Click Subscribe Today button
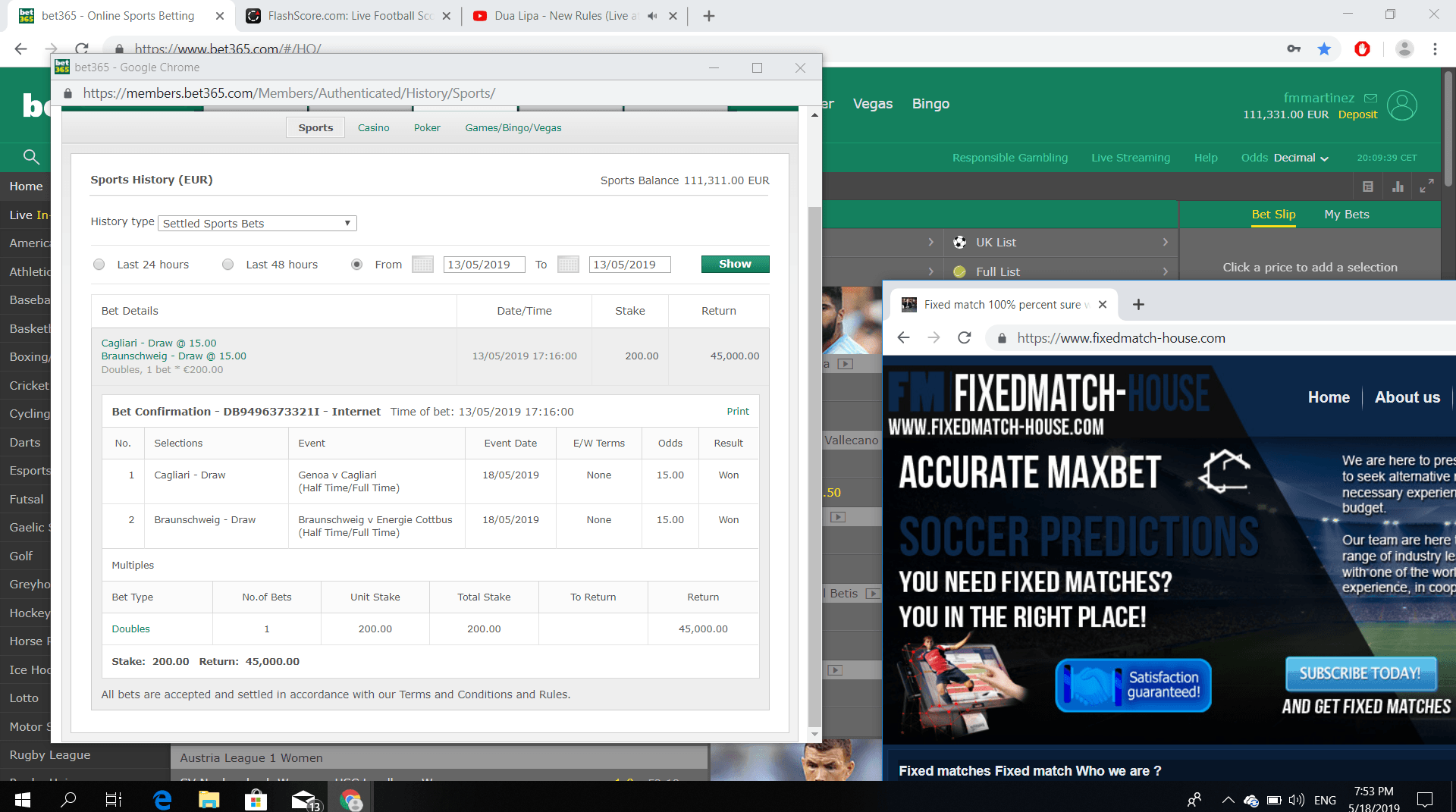Image resolution: width=1456 pixels, height=812 pixels. pyautogui.click(x=1360, y=673)
